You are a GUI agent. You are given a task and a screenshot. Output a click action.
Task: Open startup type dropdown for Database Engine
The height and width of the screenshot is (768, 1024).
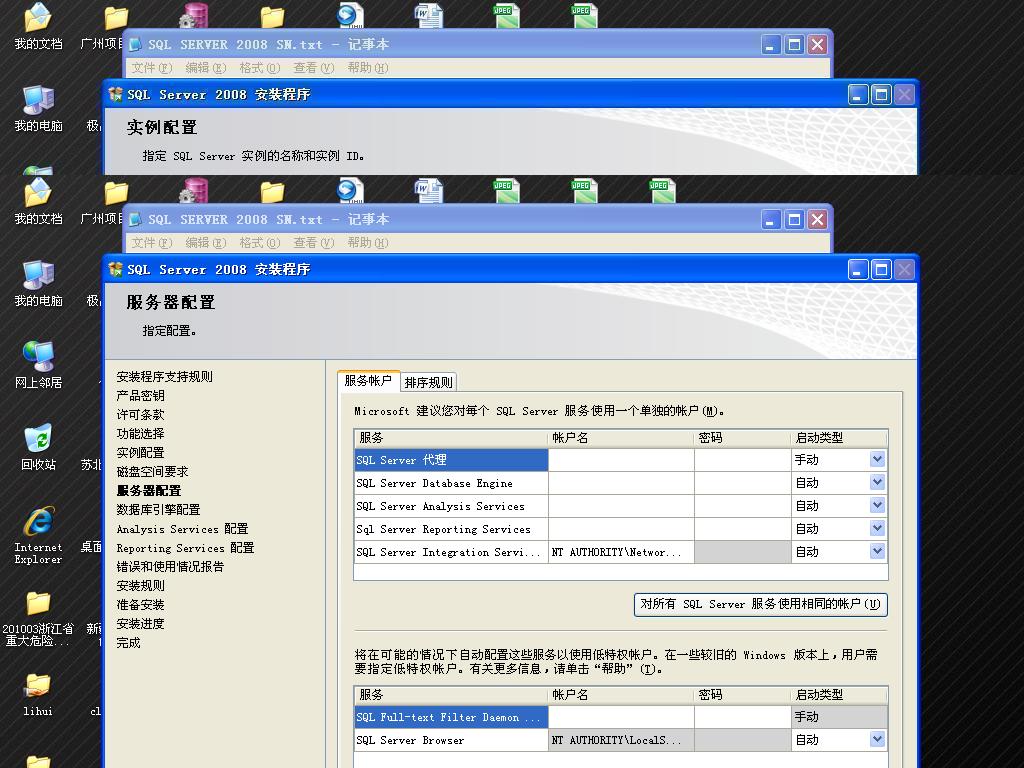click(x=876, y=483)
